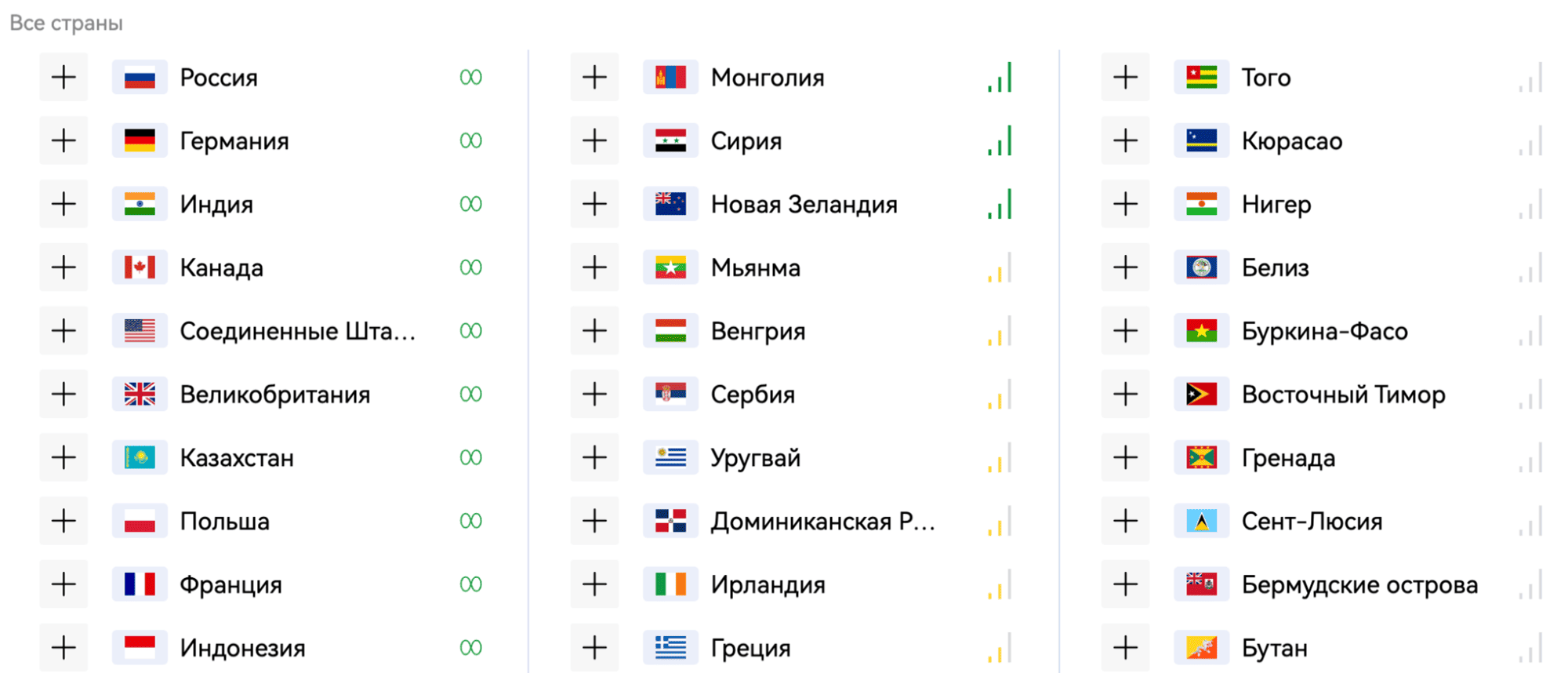Click the plus button next to Россия
Image resolution: width=1568 pixels, height=673 pixels.
[x=64, y=77]
